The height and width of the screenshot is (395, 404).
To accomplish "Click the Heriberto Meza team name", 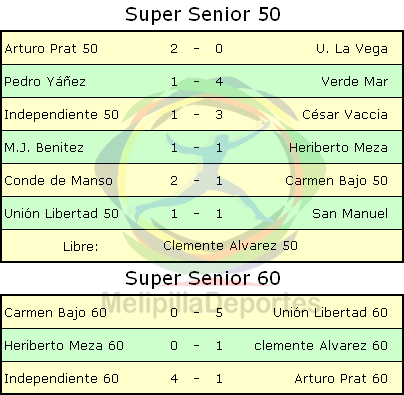I will click(x=338, y=148).
